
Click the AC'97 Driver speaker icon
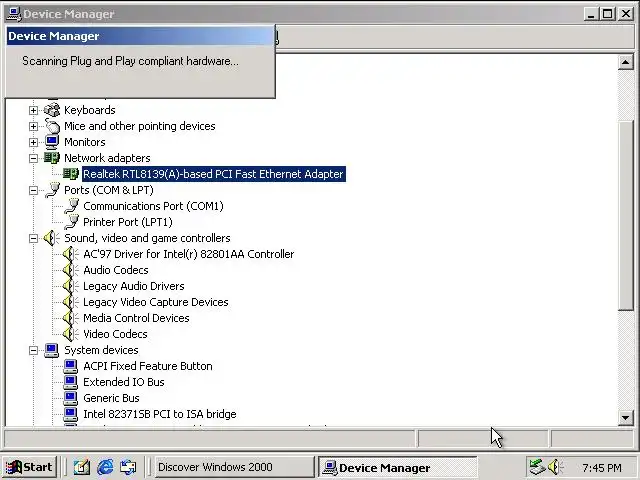(71, 254)
